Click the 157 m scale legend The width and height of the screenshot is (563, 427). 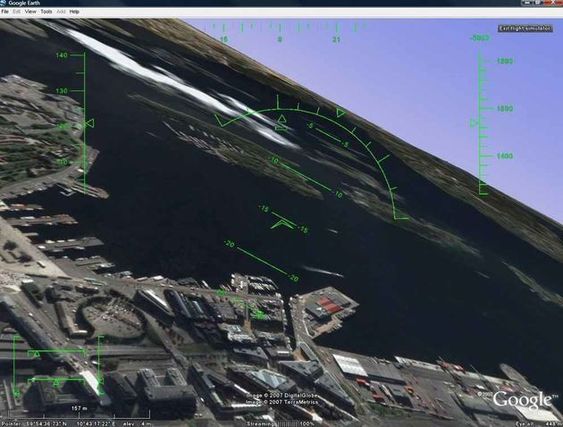pyautogui.click(x=79, y=408)
